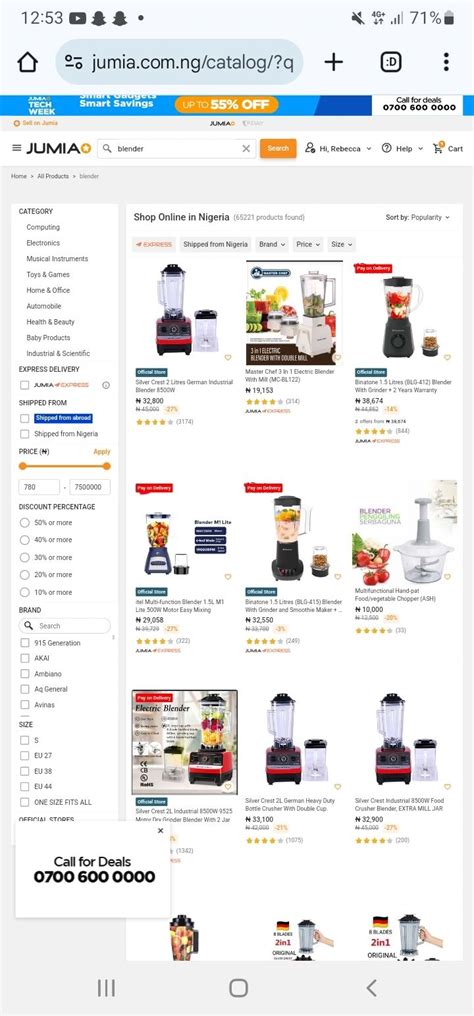474x1016 pixels.
Task: Choose the Electronics category
Action: pos(43,243)
